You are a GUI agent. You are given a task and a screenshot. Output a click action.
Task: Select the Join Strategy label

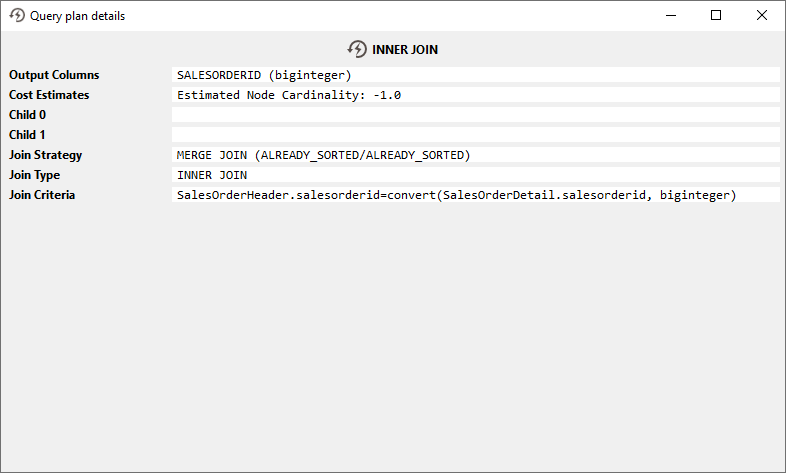[x=45, y=155]
